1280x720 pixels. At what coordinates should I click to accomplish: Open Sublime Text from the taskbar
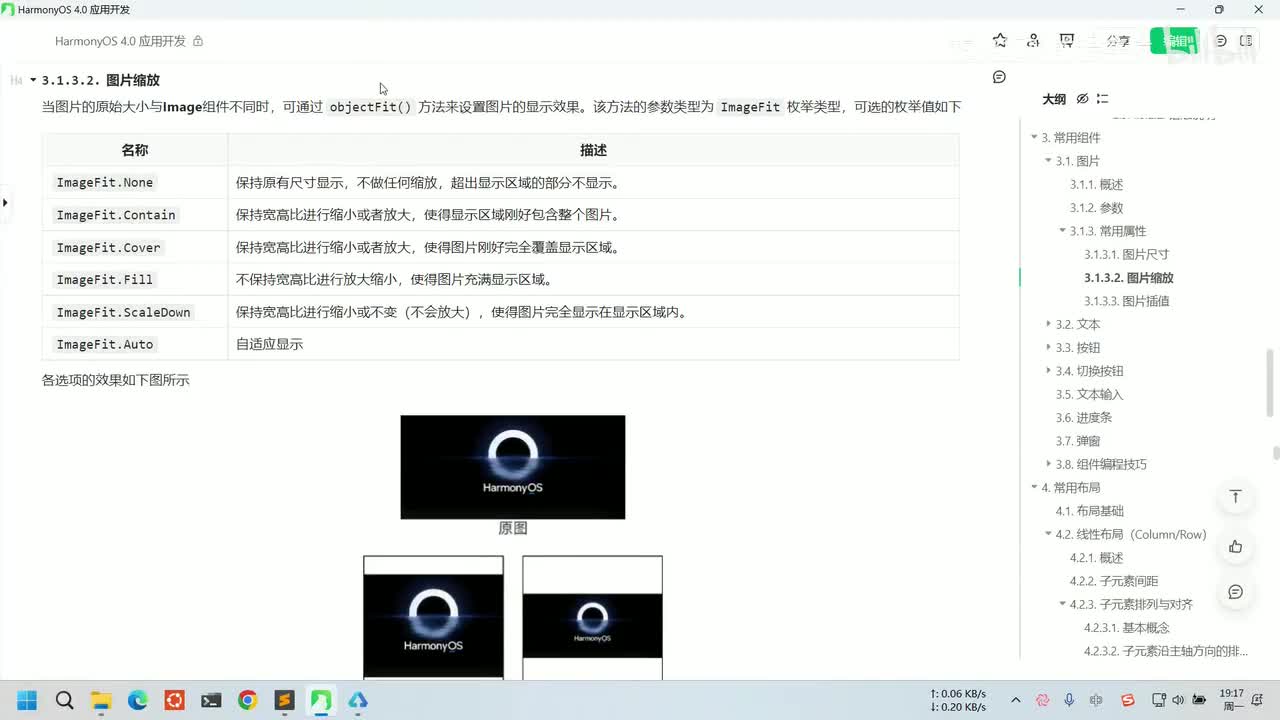click(284, 700)
